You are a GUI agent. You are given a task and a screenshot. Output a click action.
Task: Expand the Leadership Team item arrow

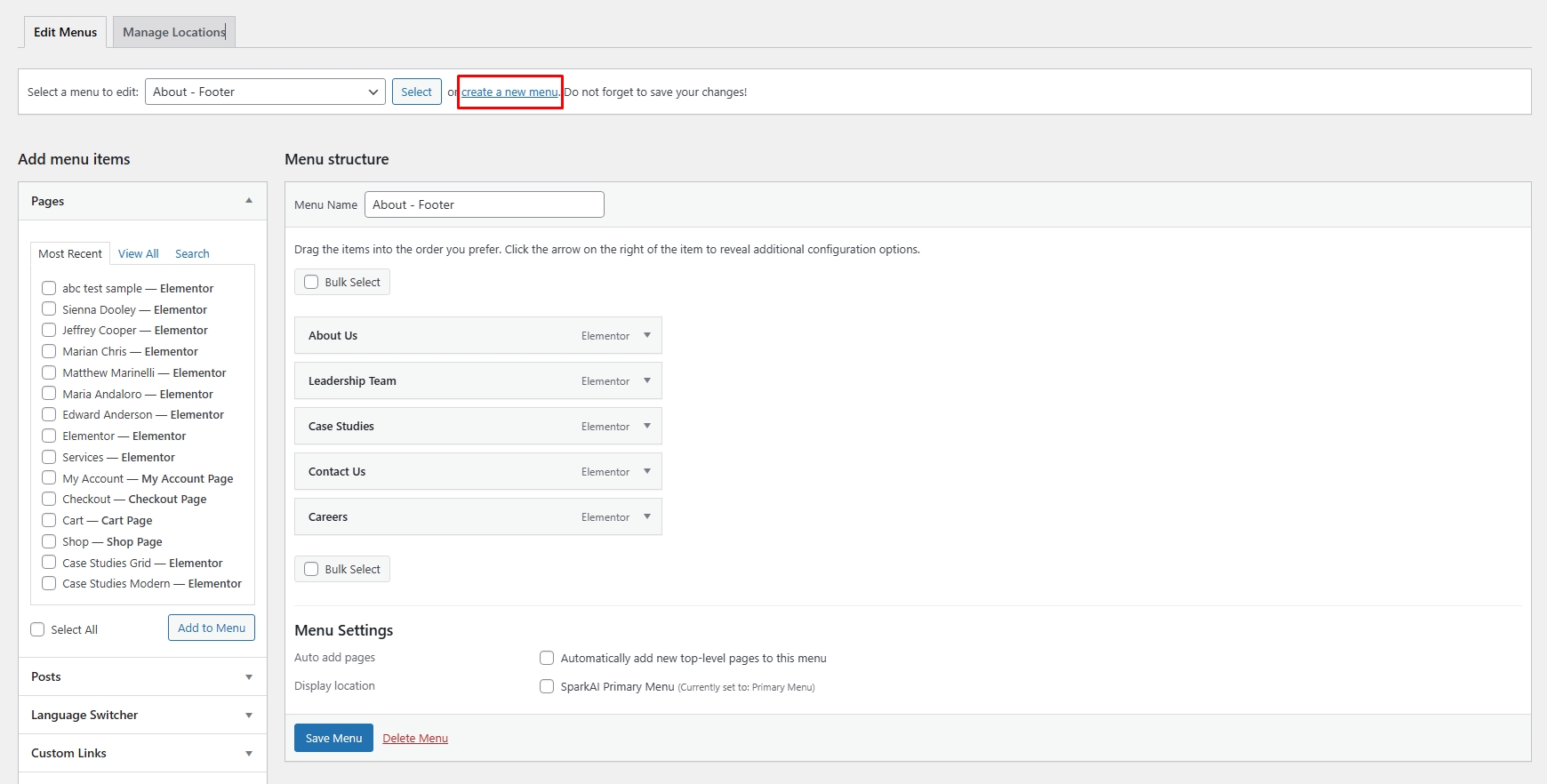point(647,381)
